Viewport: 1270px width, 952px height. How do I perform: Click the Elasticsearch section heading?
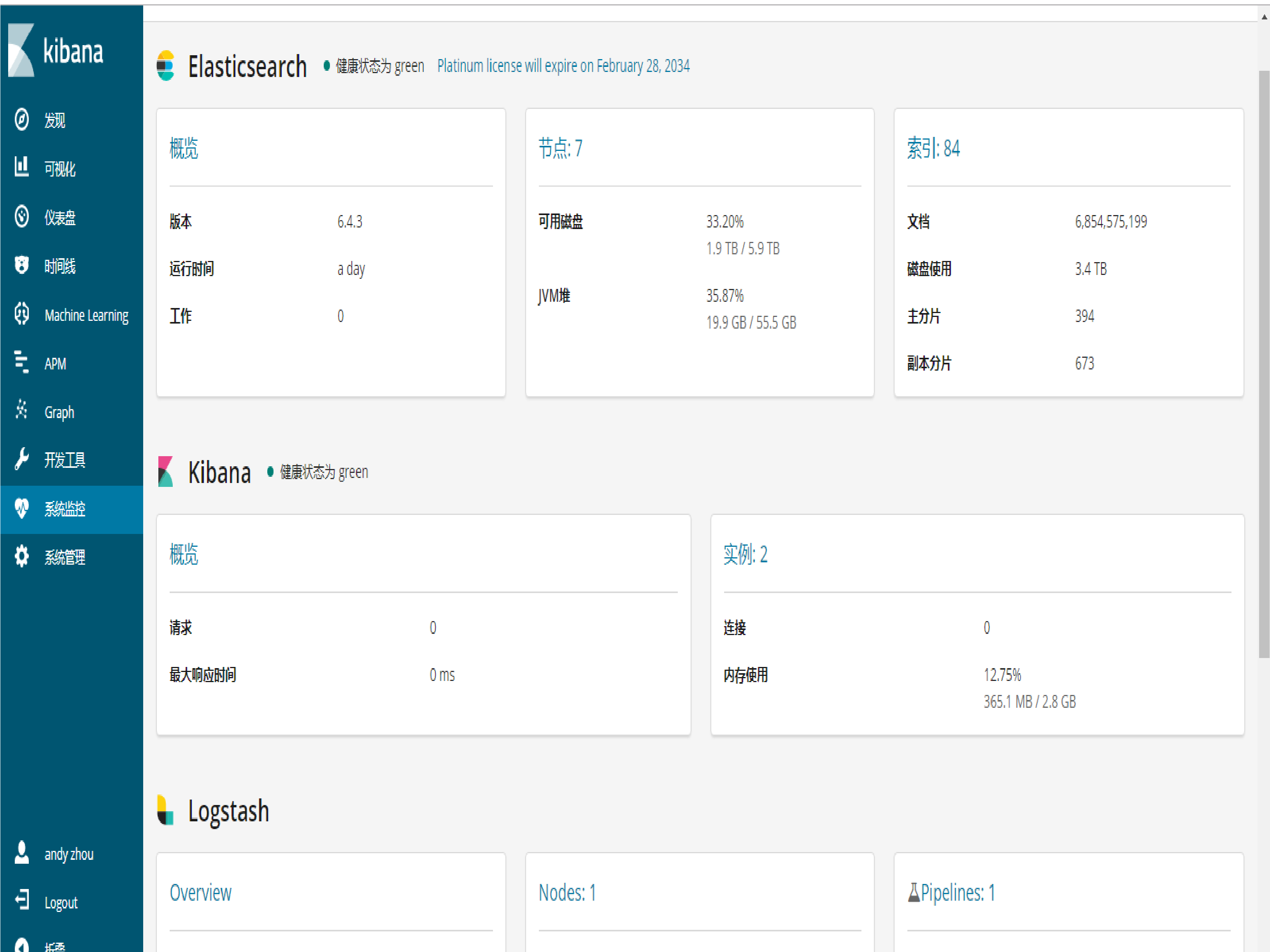[x=247, y=66]
